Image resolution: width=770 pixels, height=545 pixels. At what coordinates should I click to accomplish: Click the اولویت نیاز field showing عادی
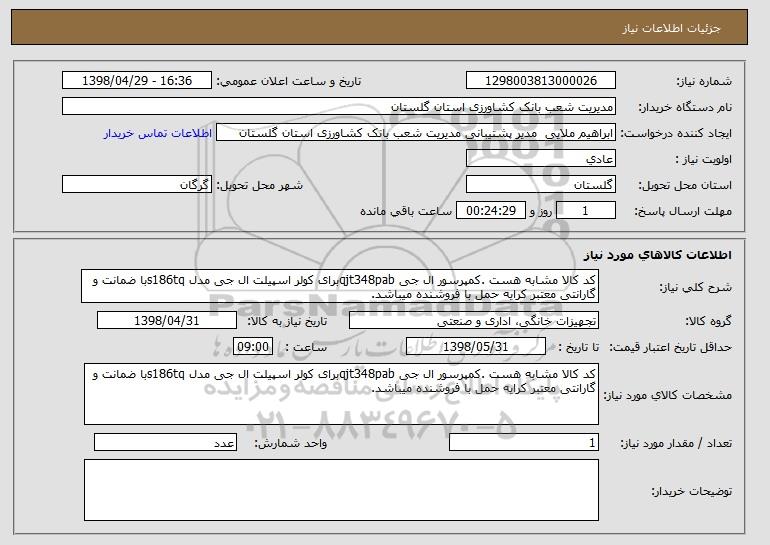tap(541, 159)
